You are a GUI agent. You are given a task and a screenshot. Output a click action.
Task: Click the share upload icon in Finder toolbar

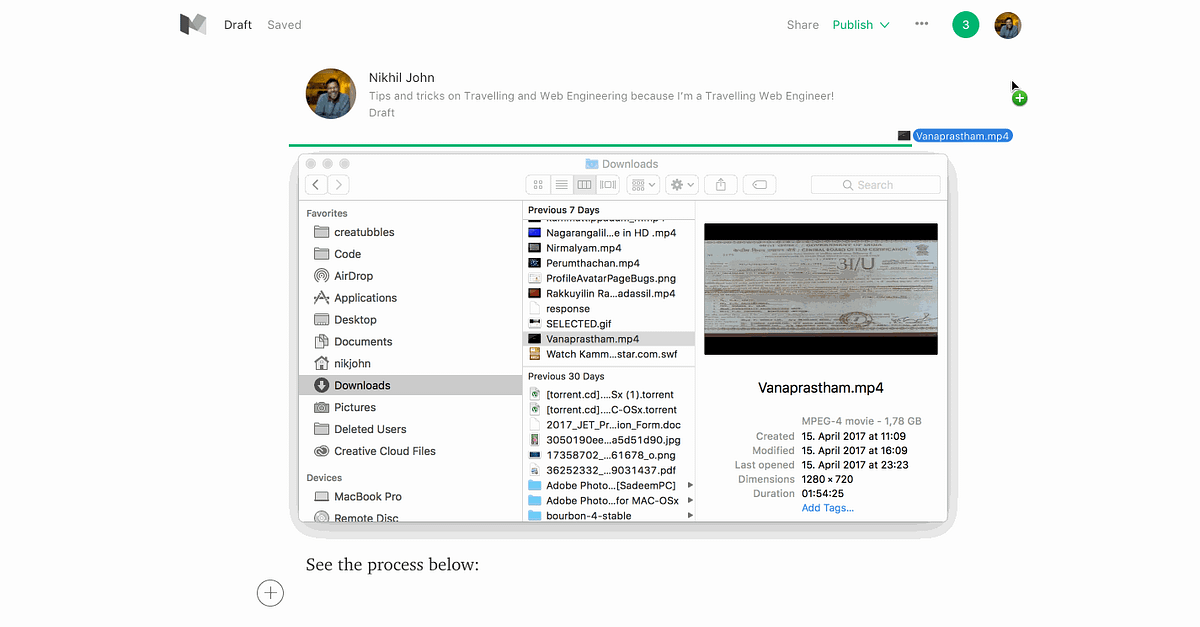pos(720,184)
